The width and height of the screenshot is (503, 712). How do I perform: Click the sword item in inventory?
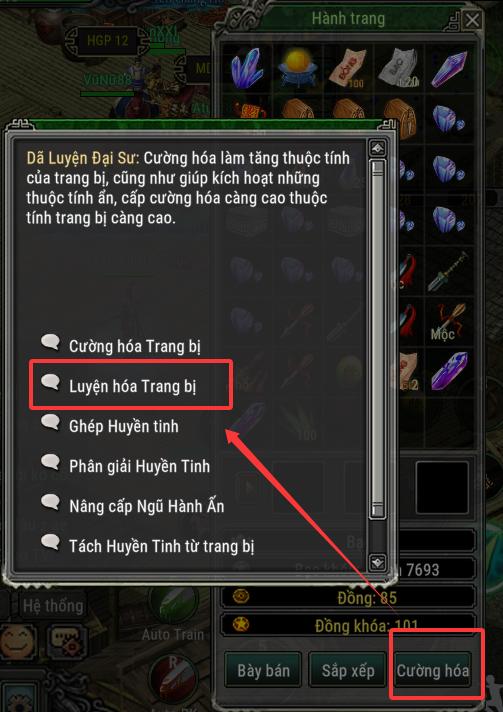tap(449, 272)
